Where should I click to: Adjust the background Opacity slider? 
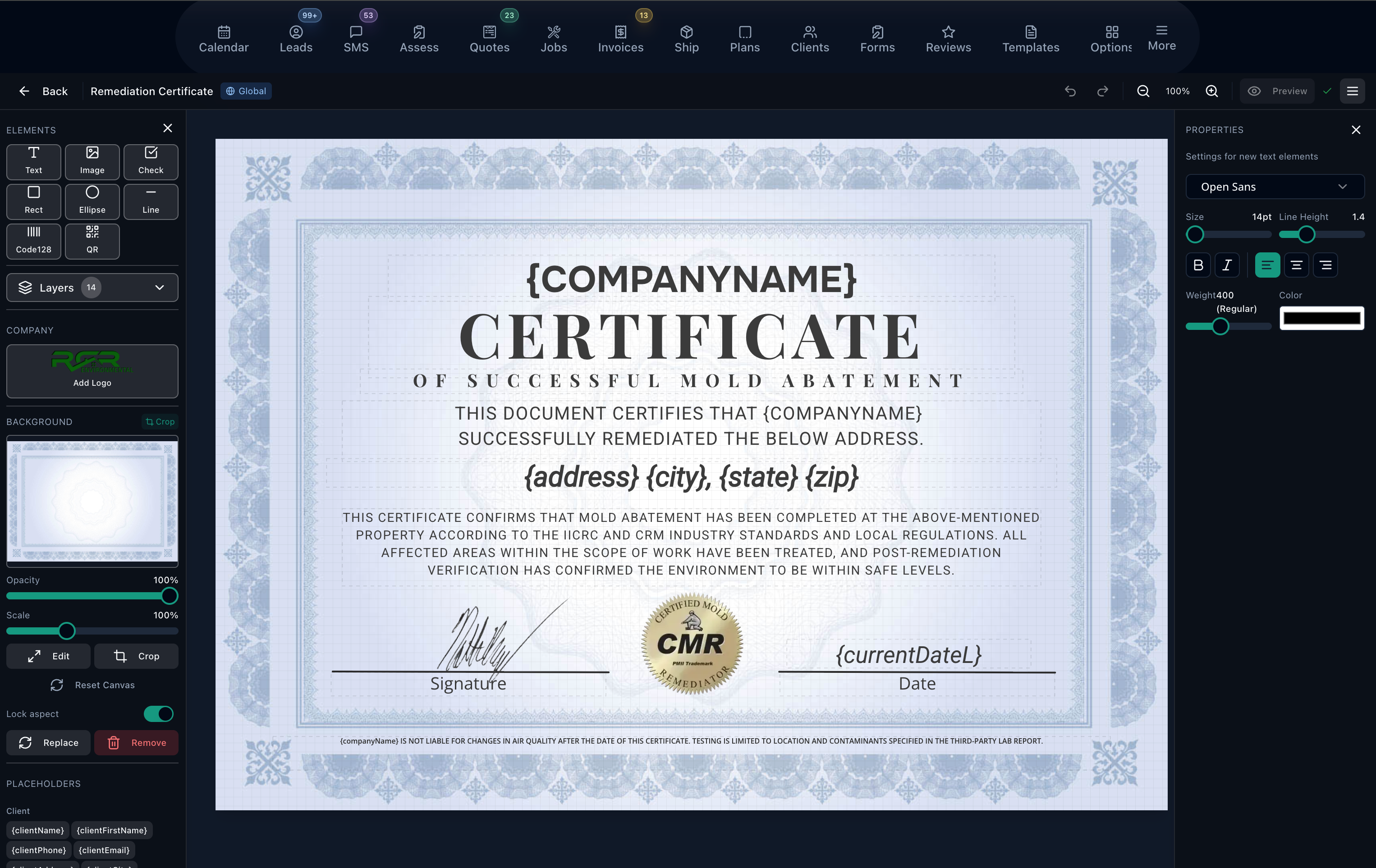click(92, 596)
